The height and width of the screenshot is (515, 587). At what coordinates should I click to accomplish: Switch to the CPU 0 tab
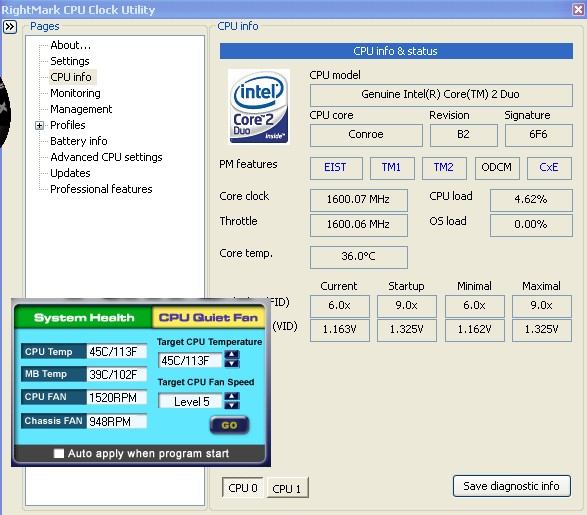[243, 488]
